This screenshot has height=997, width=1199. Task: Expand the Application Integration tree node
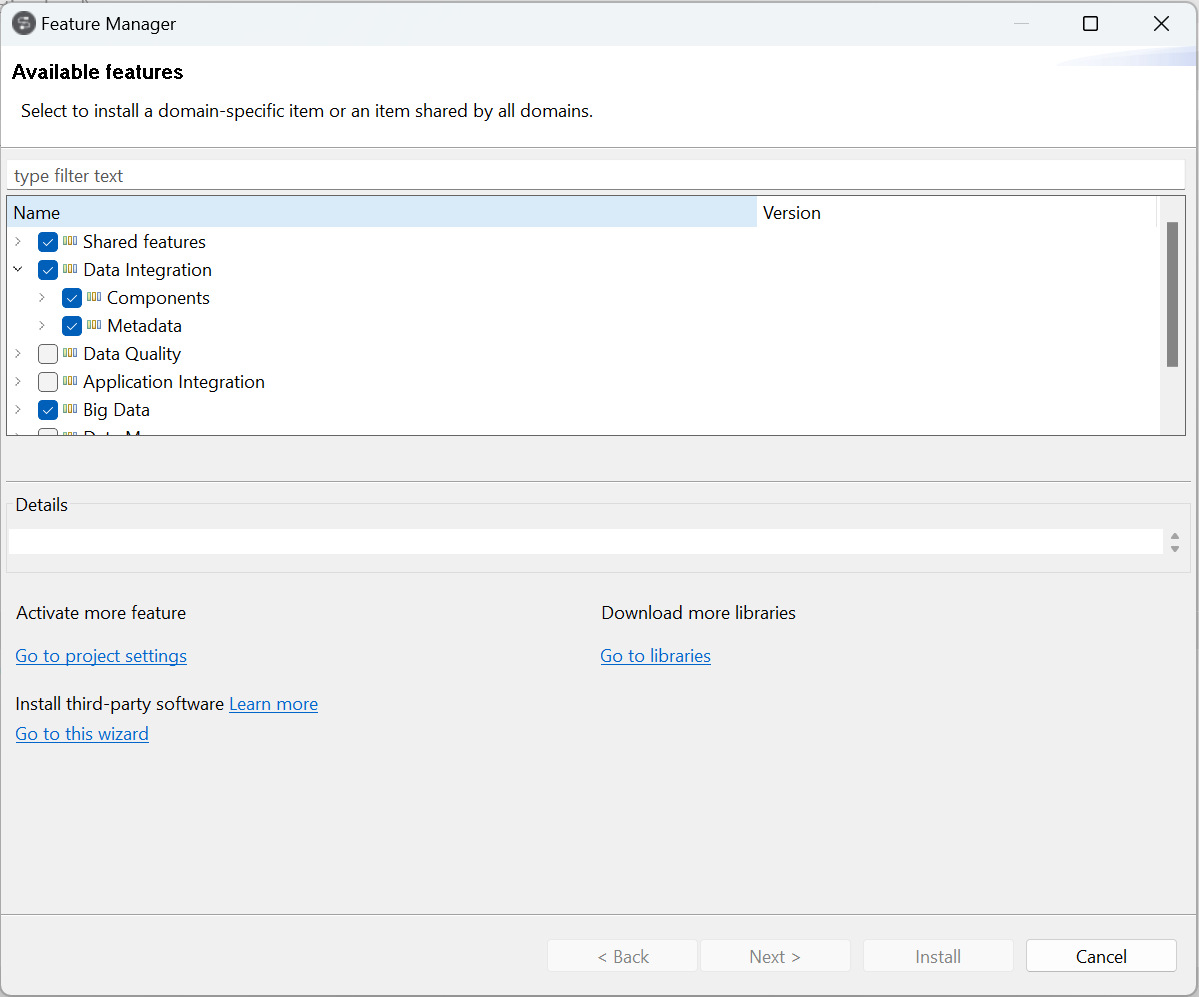(x=17, y=381)
